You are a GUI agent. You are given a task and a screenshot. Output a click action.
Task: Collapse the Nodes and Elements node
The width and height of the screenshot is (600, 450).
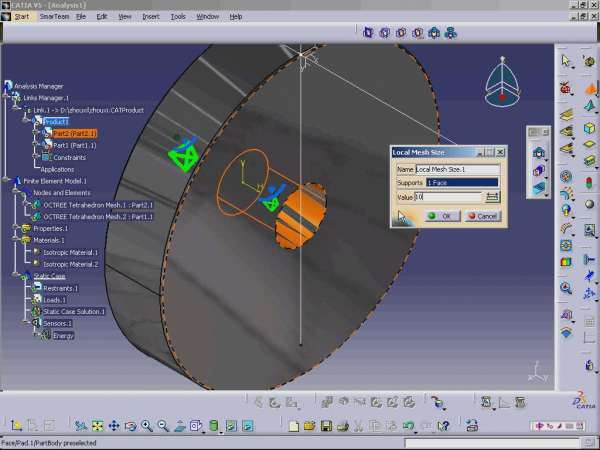[15, 191]
